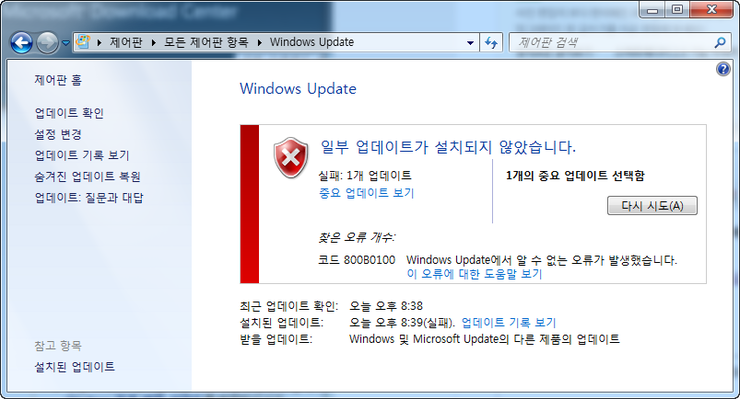The height and width of the screenshot is (399, 740).
Task: Expand arrow after the Control Panel icon
Action: (x=99, y=42)
